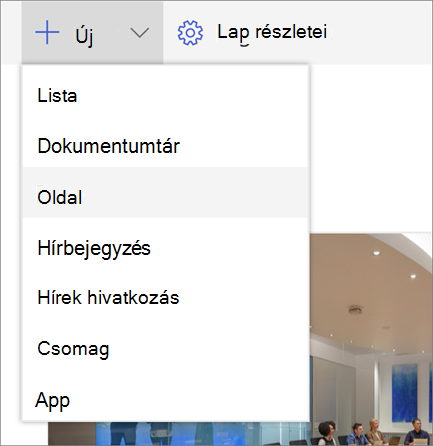Click the conference room hero image
Viewport: 433px width, 446px height.
click(371, 338)
